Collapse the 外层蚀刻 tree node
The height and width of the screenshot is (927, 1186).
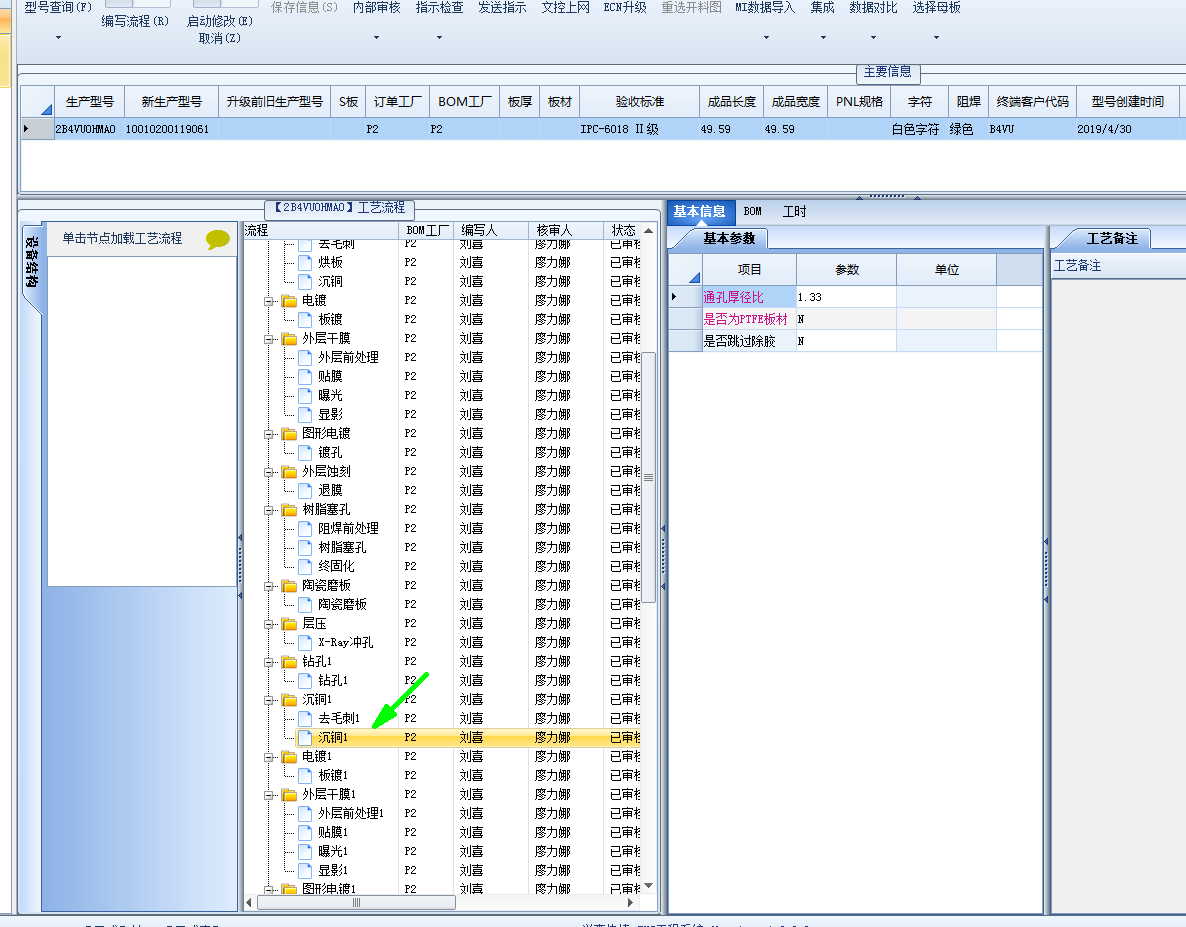pyautogui.click(x=269, y=472)
